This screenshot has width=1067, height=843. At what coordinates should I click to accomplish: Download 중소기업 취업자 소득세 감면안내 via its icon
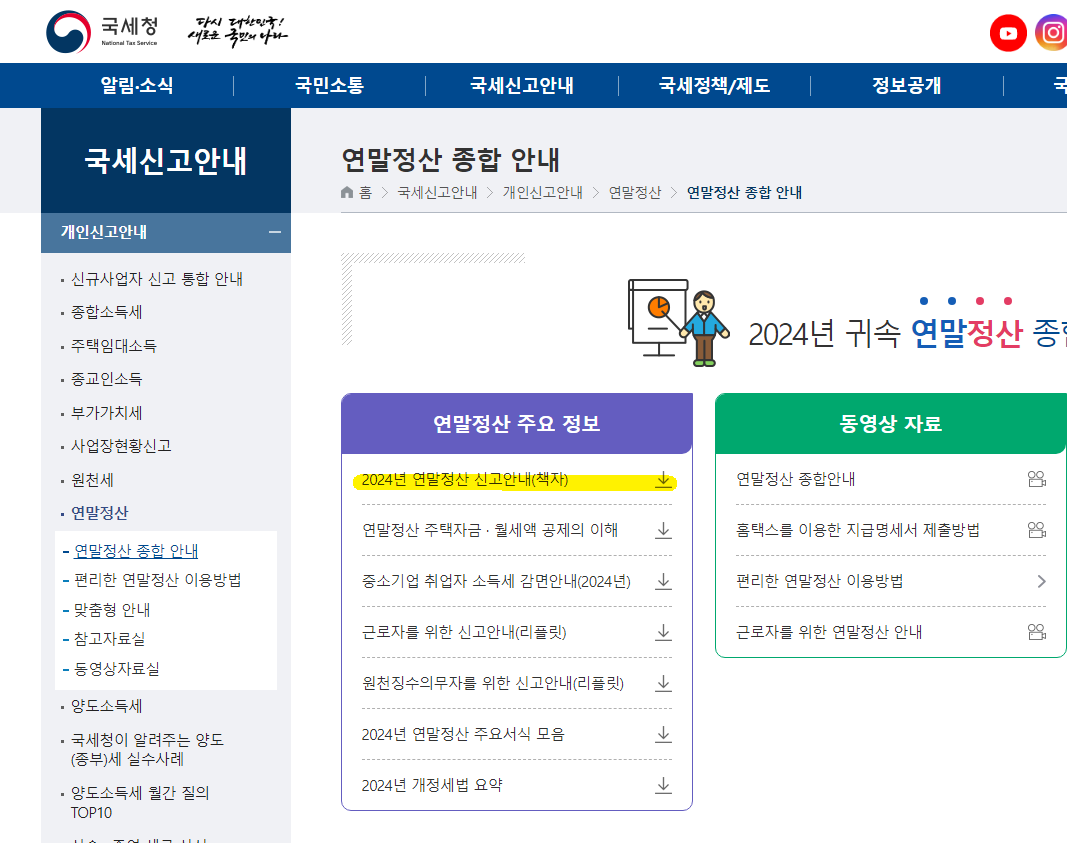click(x=663, y=581)
